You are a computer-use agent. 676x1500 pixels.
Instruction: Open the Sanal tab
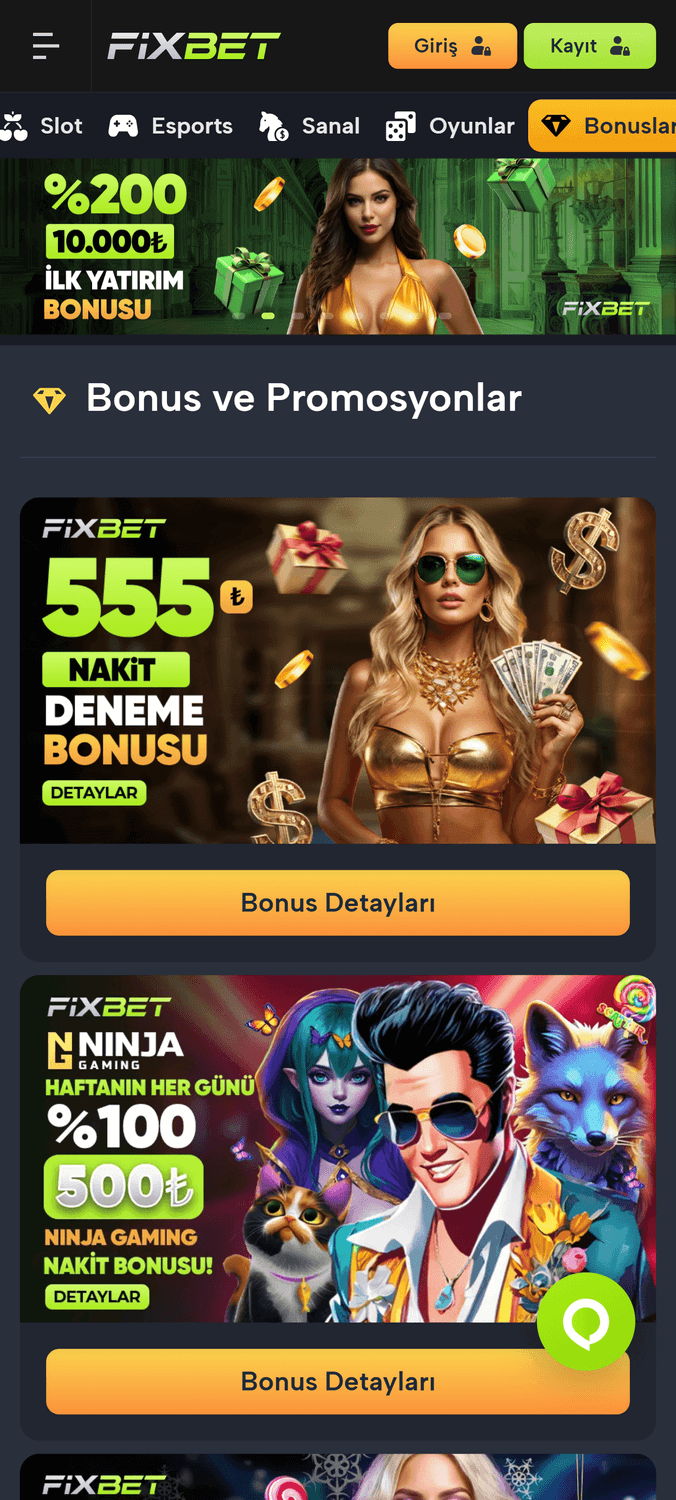[309, 126]
